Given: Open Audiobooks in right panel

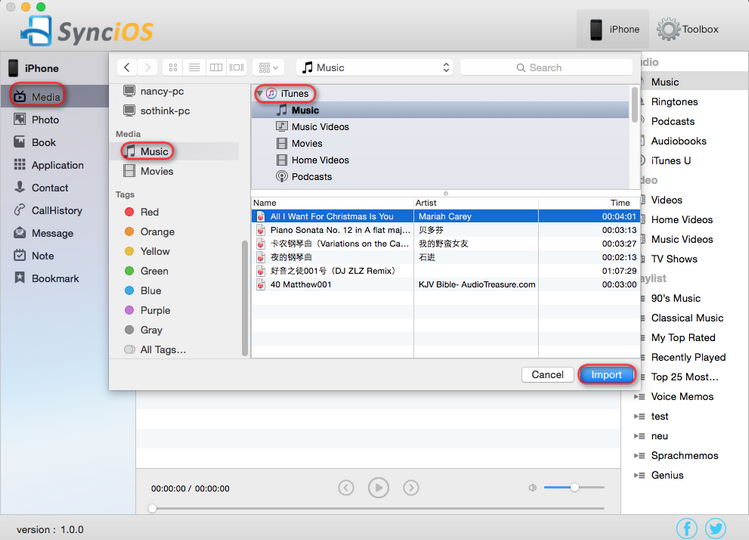Looking at the screenshot, I should click(x=678, y=141).
